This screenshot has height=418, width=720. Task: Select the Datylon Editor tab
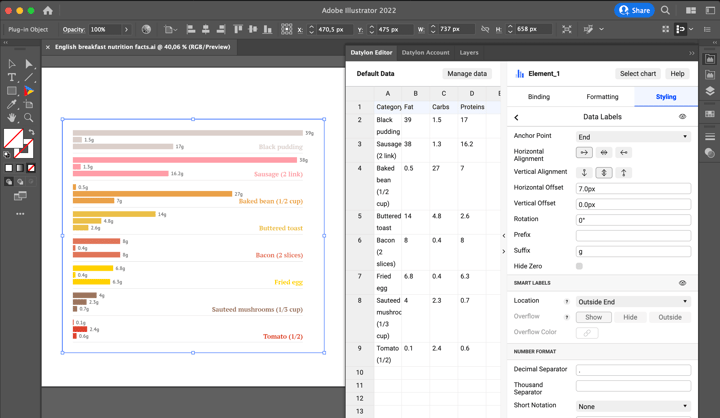coord(371,52)
